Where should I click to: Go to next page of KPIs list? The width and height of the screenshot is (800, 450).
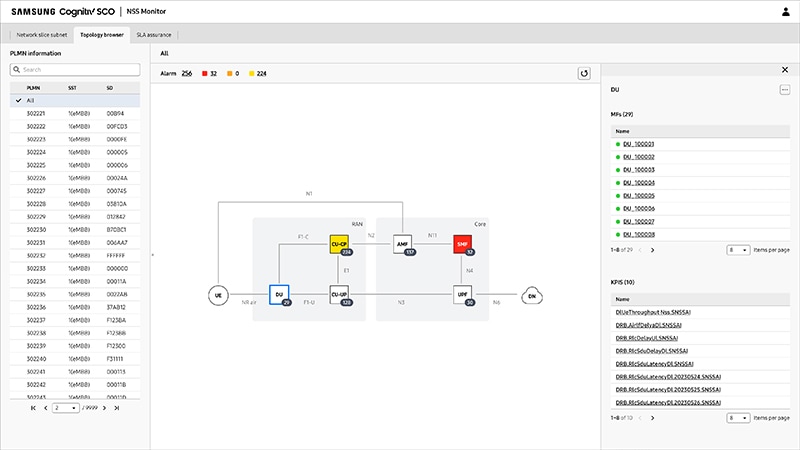(653, 418)
